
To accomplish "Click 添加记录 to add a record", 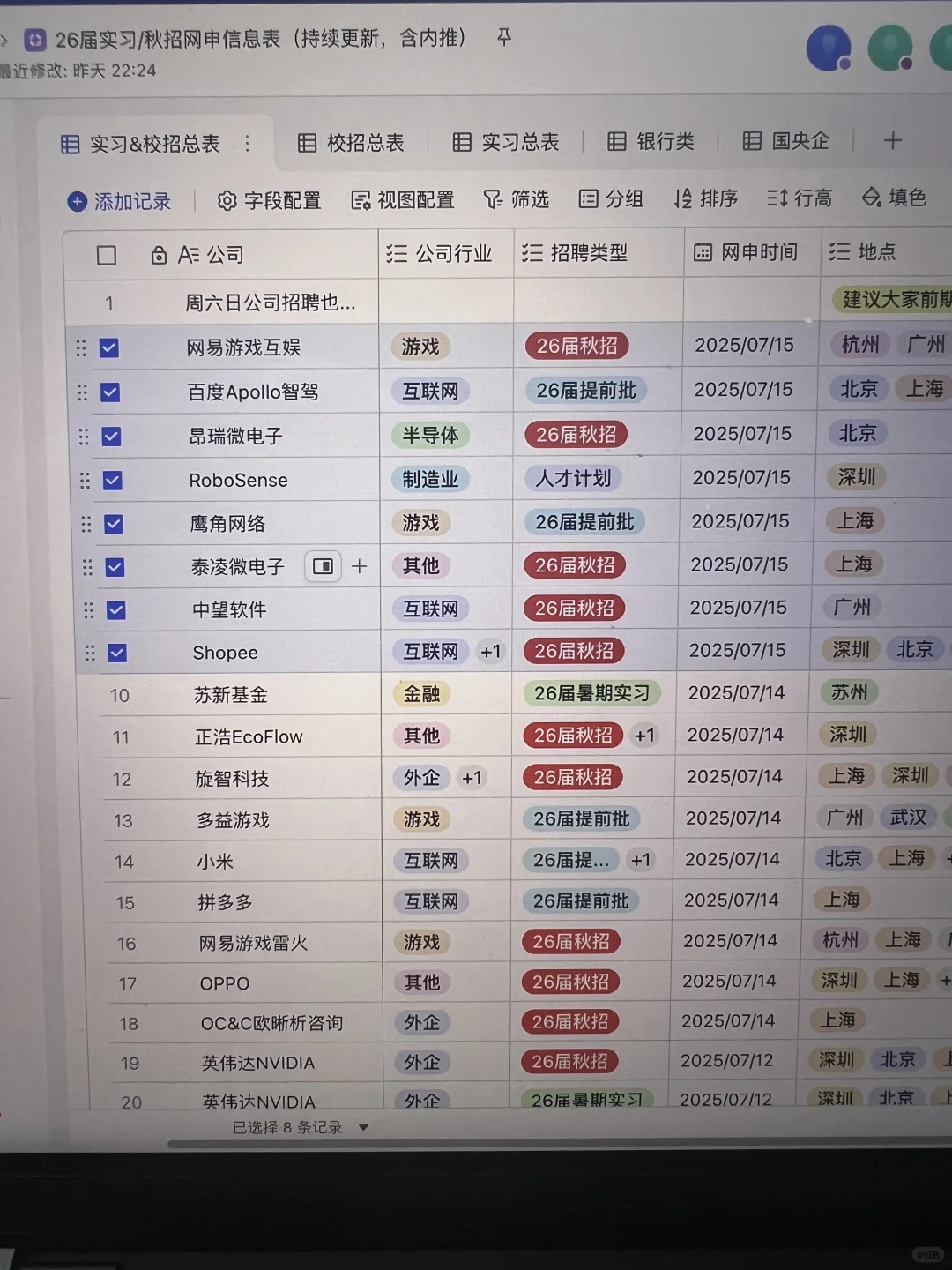I will [119, 201].
